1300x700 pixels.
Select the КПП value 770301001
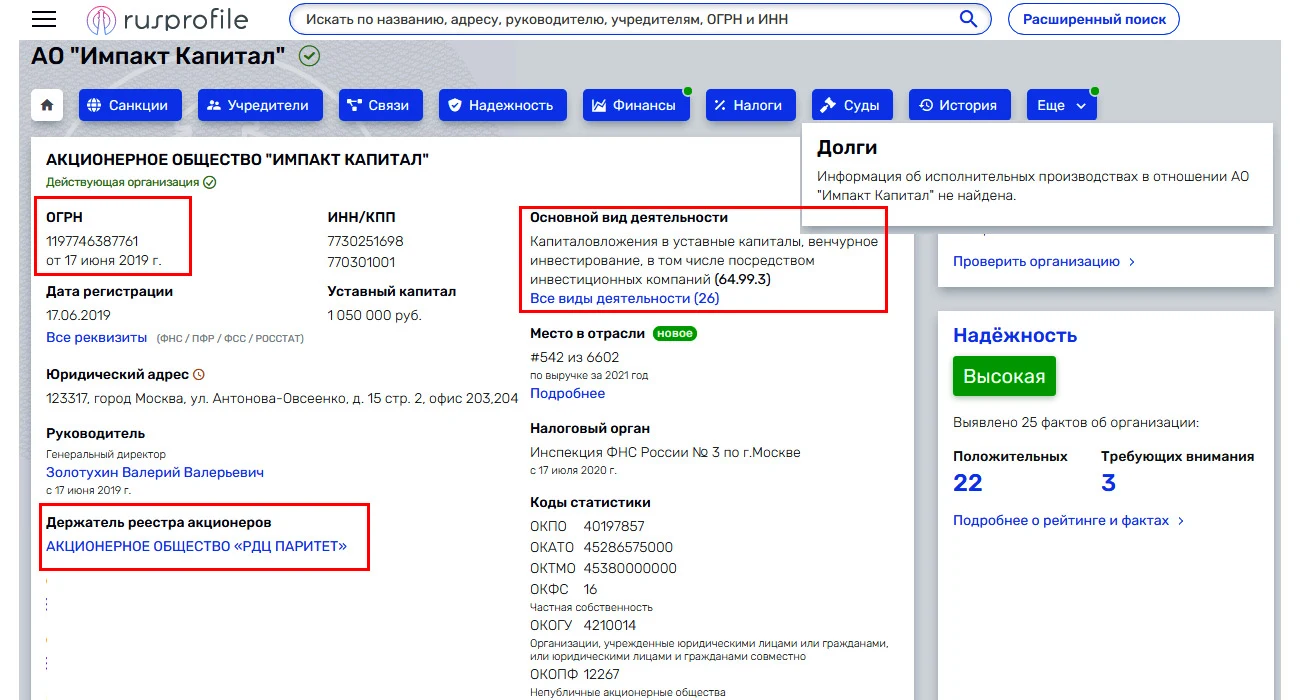[x=361, y=262]
